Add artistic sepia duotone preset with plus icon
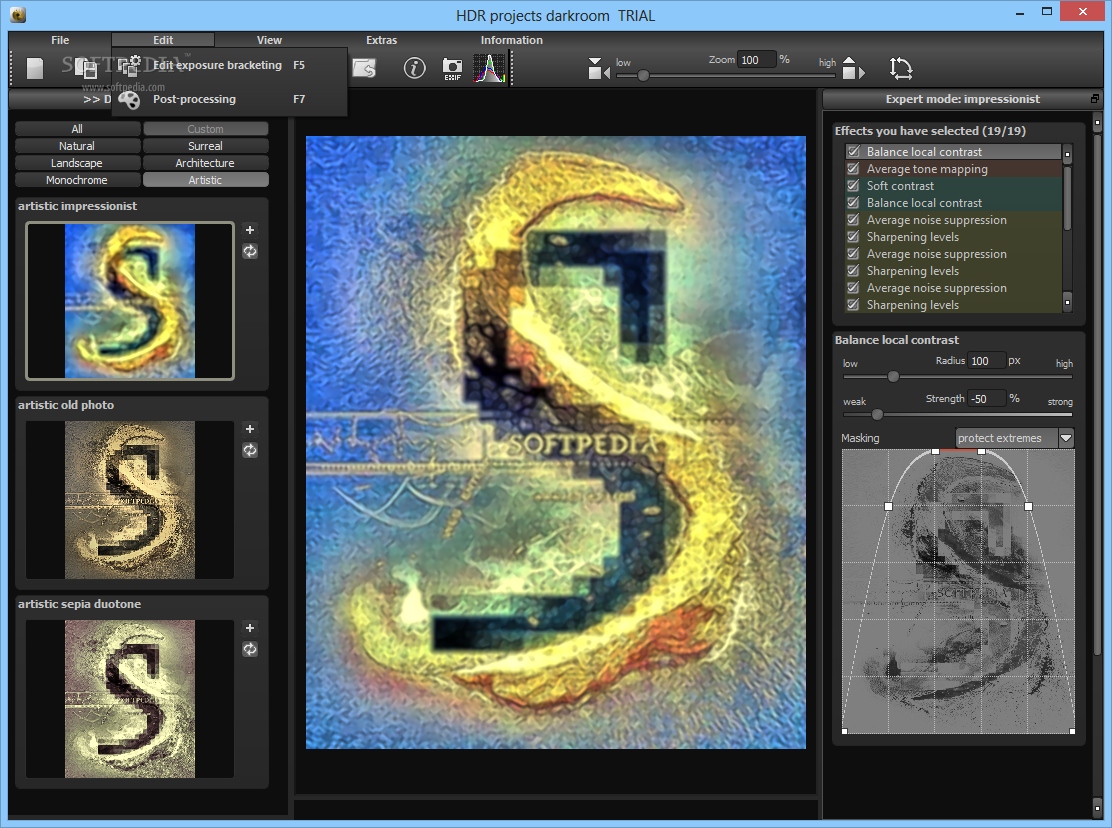 click(250, 628)
